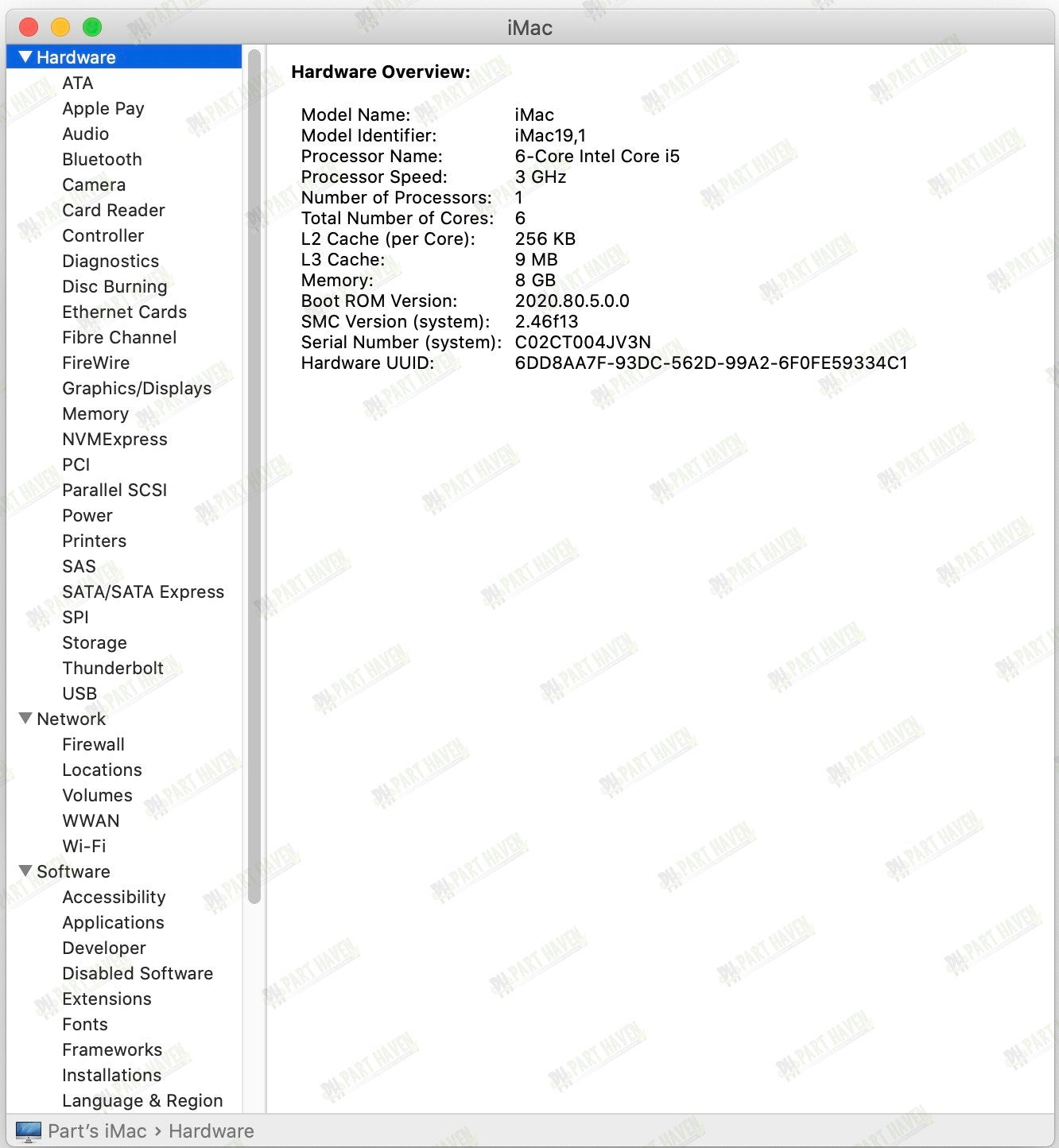Click the iMac computer icon in path bar
The height and width of the screenshot is (1148, 1059).
[x=29, y=1131]
